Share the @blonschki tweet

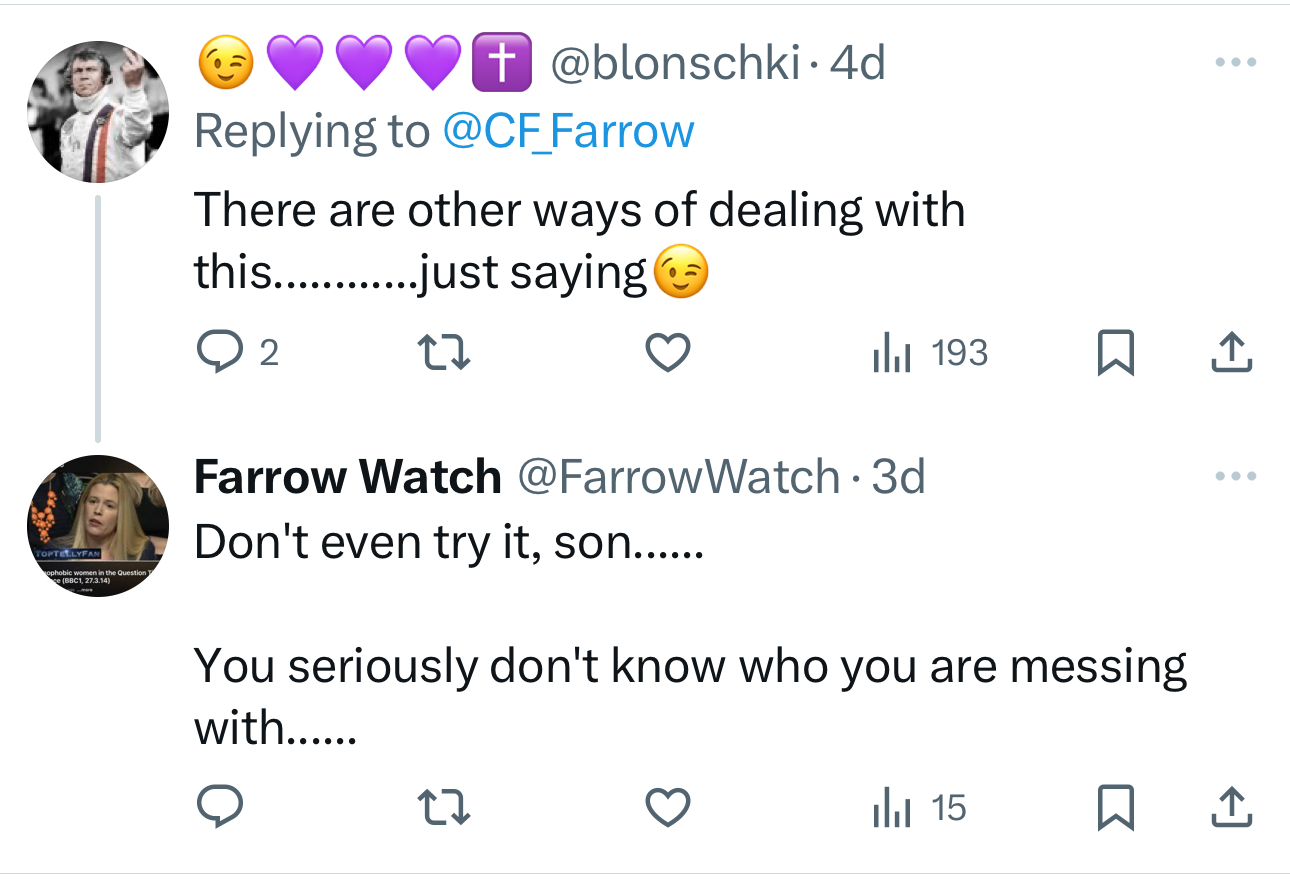(1232, 353)
